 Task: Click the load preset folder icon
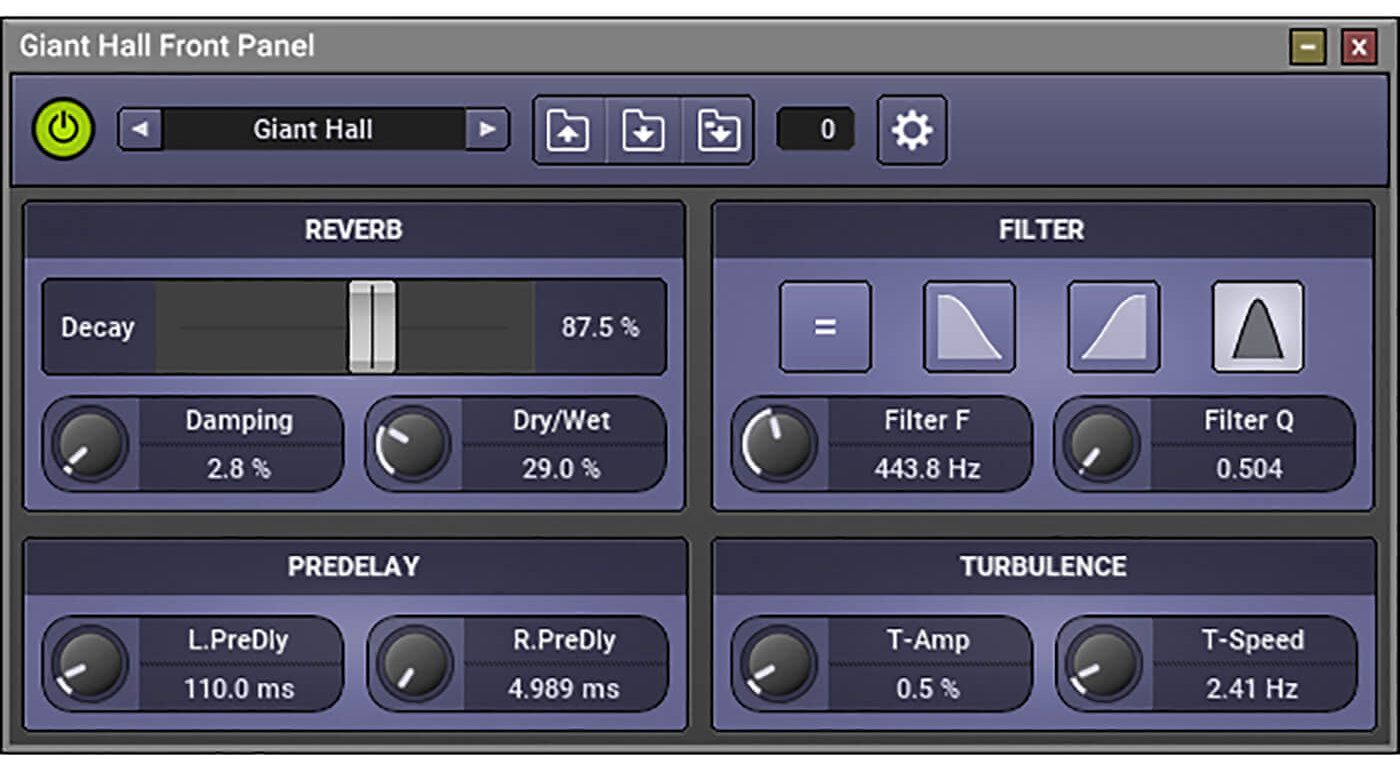coord(568,131)
